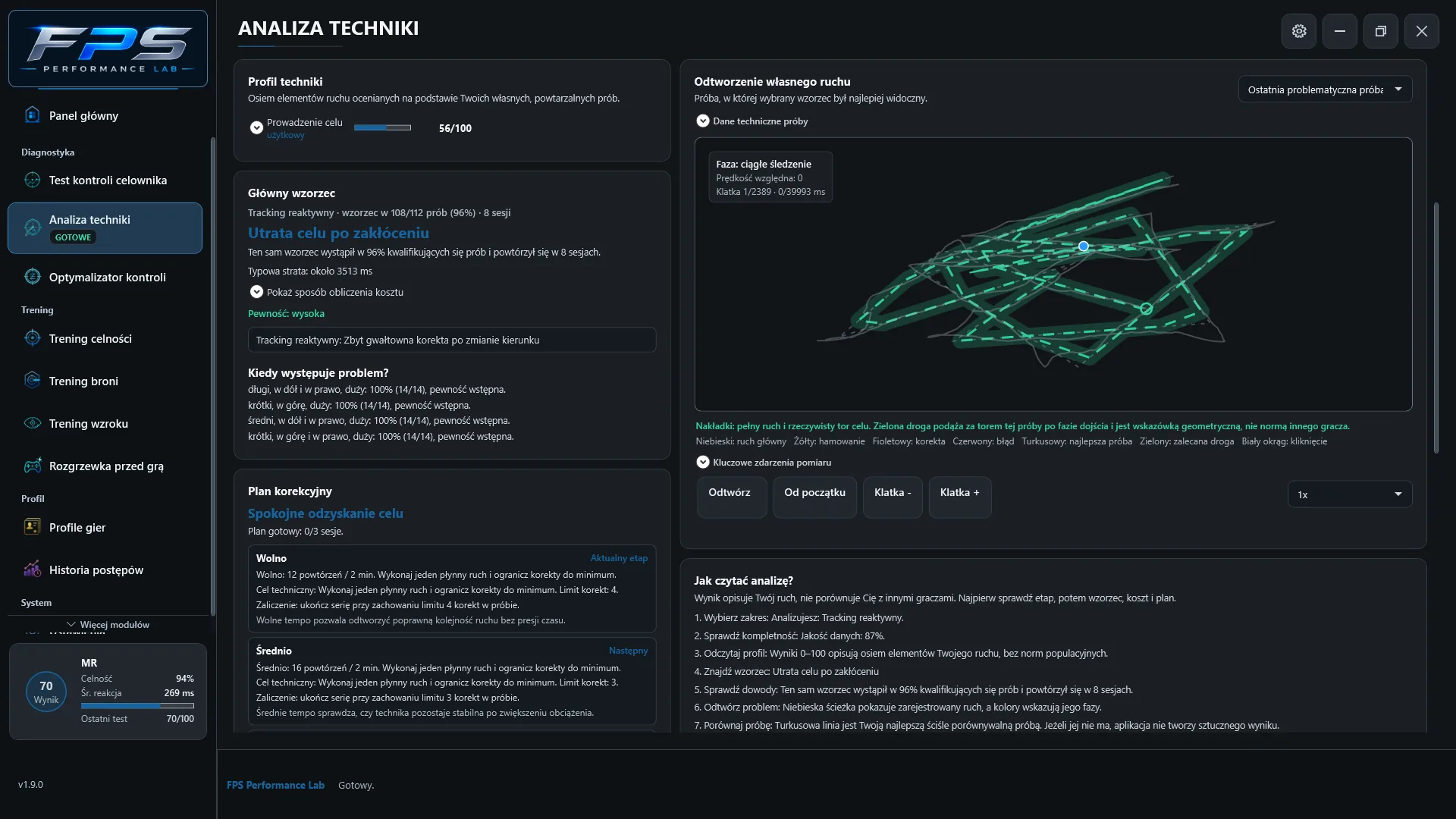The height and width of the screenshot is (819, 1456).
Task: Click the 70 Wynik score circle
Action: [x=46, y=692]
